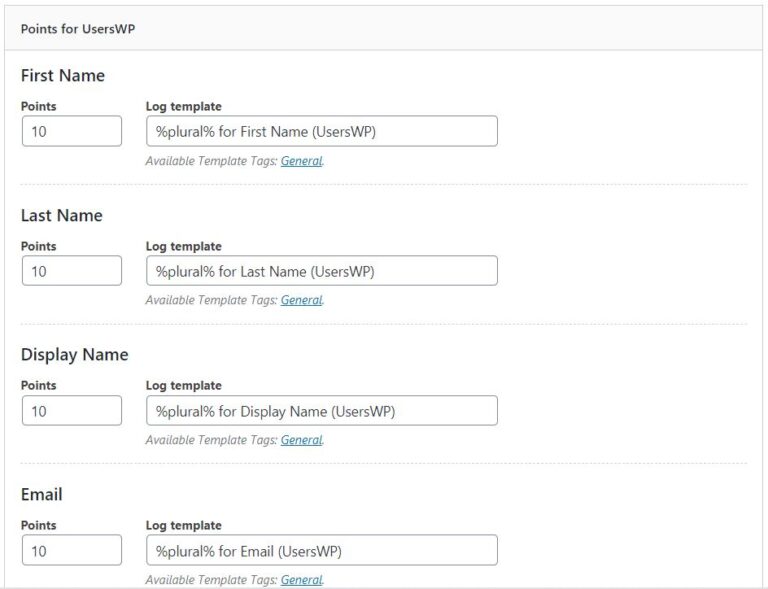Click Log template label under Last Name

click(x=184, y=247)
